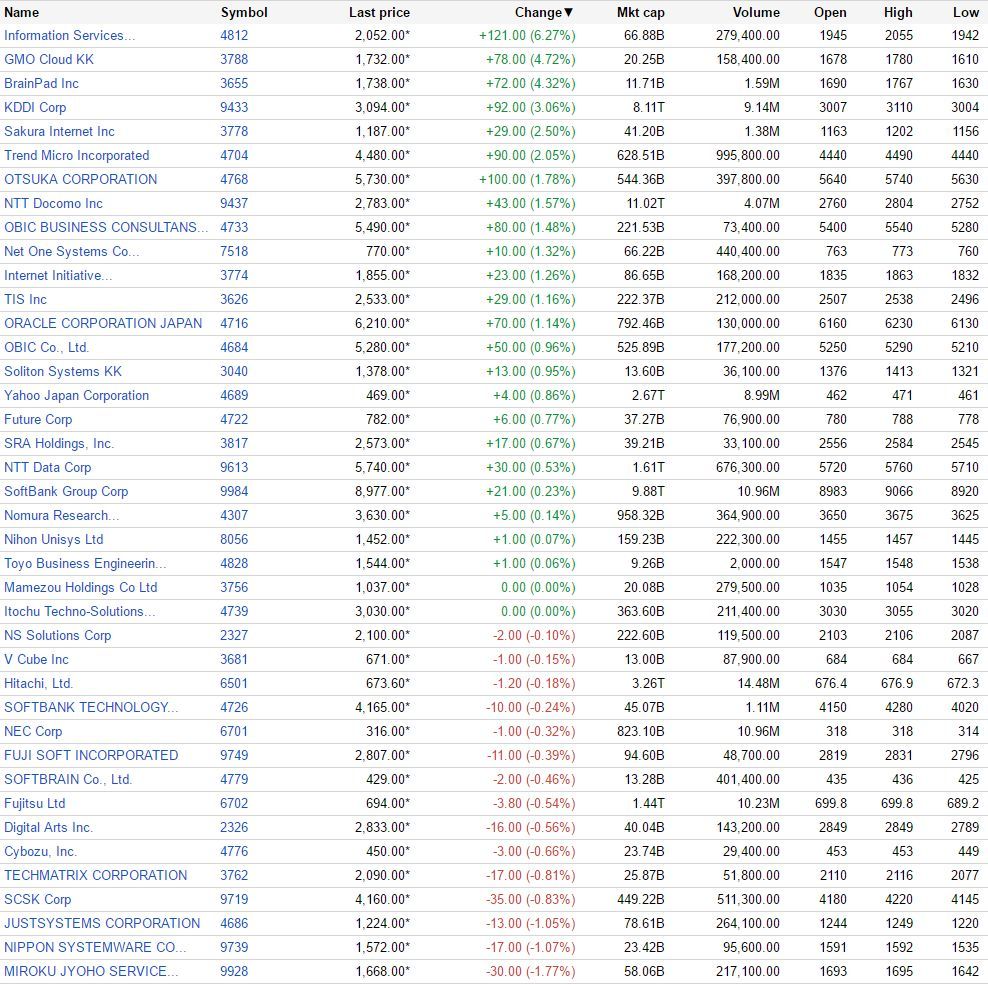Sort by Volume column header
This screenshot has height=984, width=988.
coord(756,13)
